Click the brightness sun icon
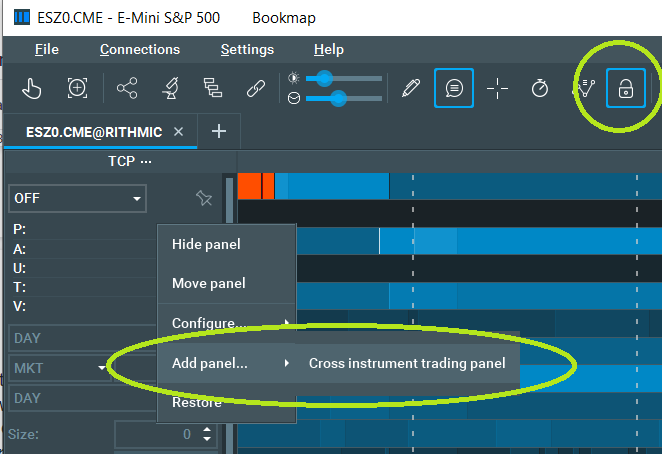662x454 pixels. [x=294, y=78]
